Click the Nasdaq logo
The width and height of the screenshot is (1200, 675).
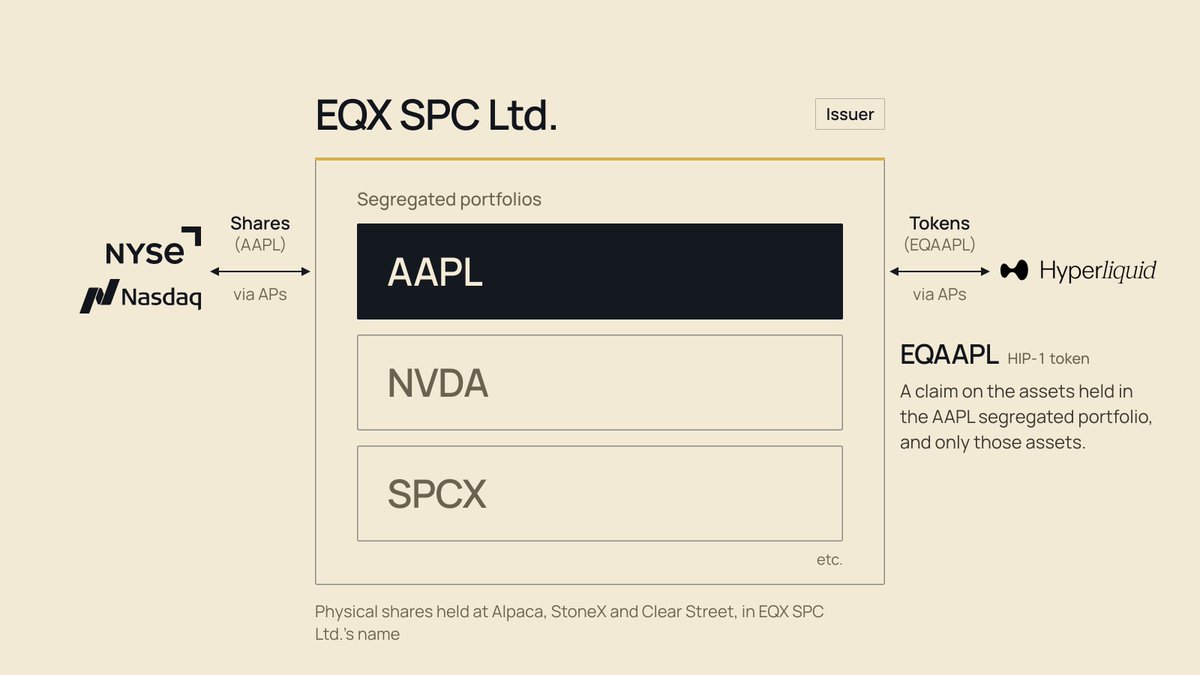[x=140, y=297]
